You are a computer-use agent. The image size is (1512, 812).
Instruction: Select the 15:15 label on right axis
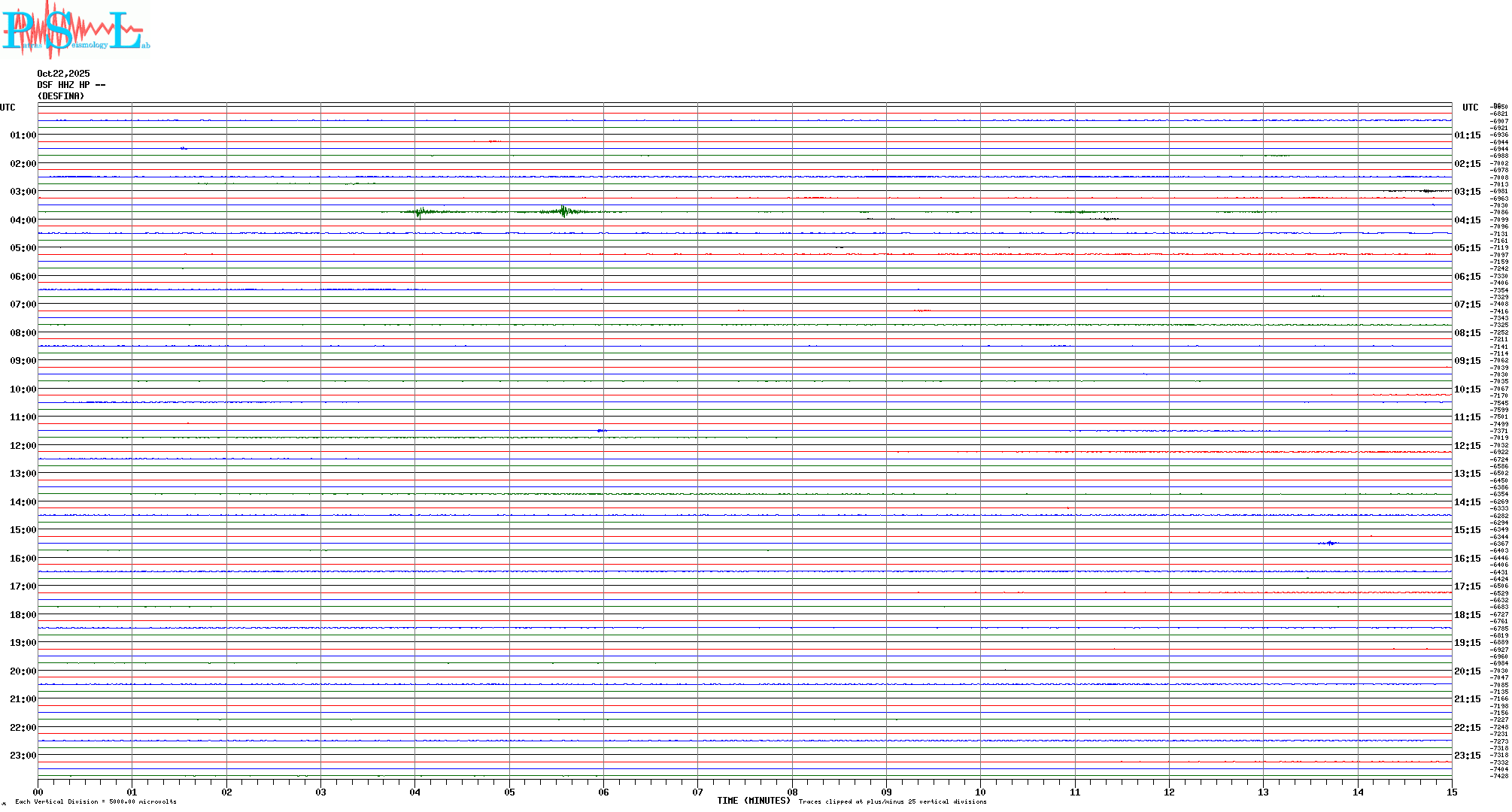point(1467,530)
